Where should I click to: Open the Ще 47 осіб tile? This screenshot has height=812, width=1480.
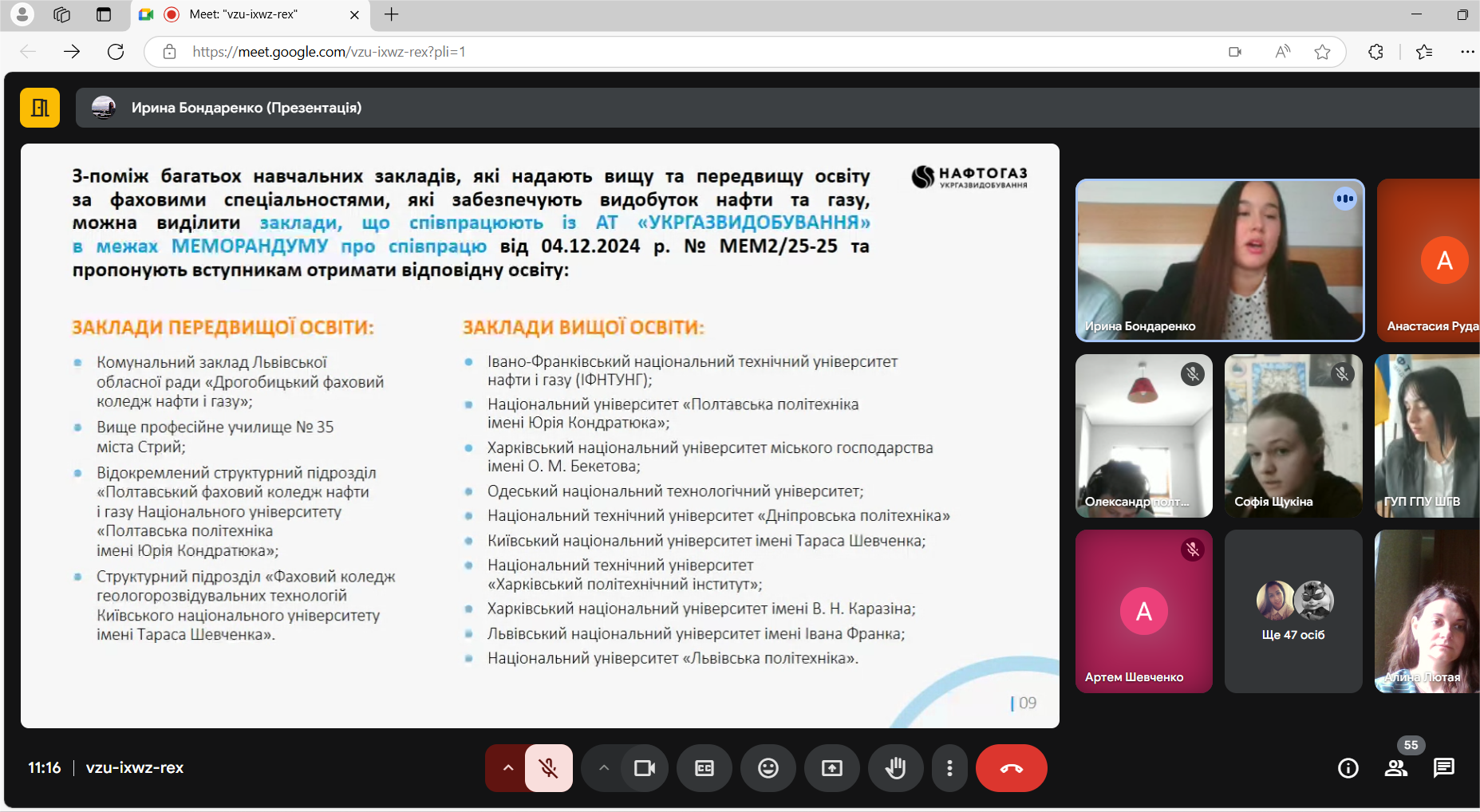pos(1293,612)
